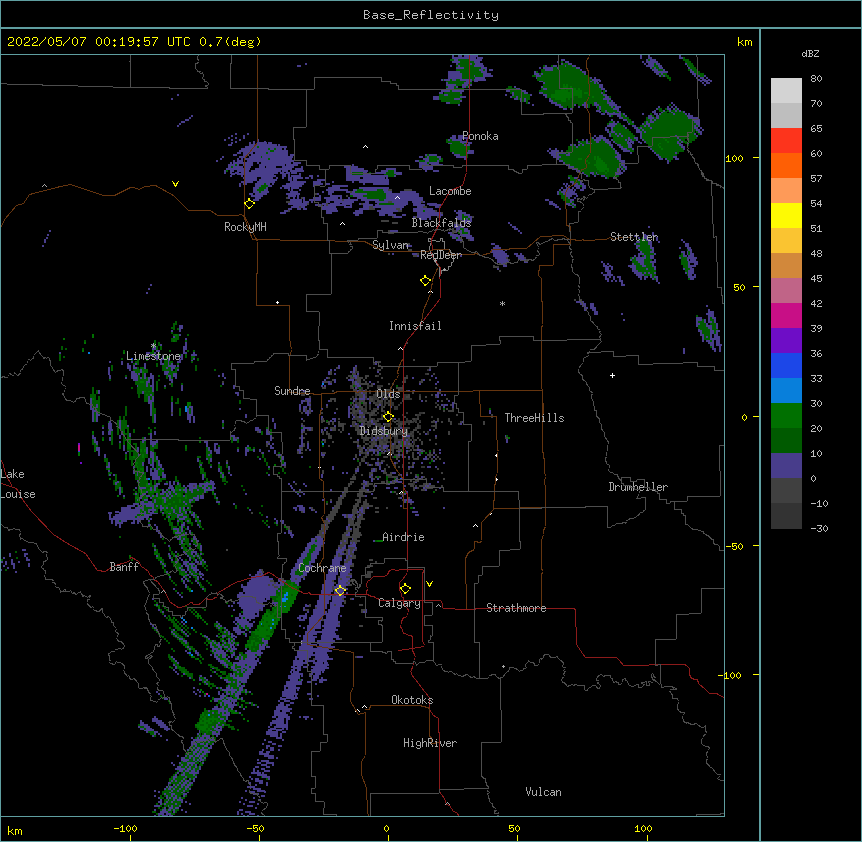Click the km unit label at bottom left
Viewport: 862px width, 842px height.
[15, 831]
